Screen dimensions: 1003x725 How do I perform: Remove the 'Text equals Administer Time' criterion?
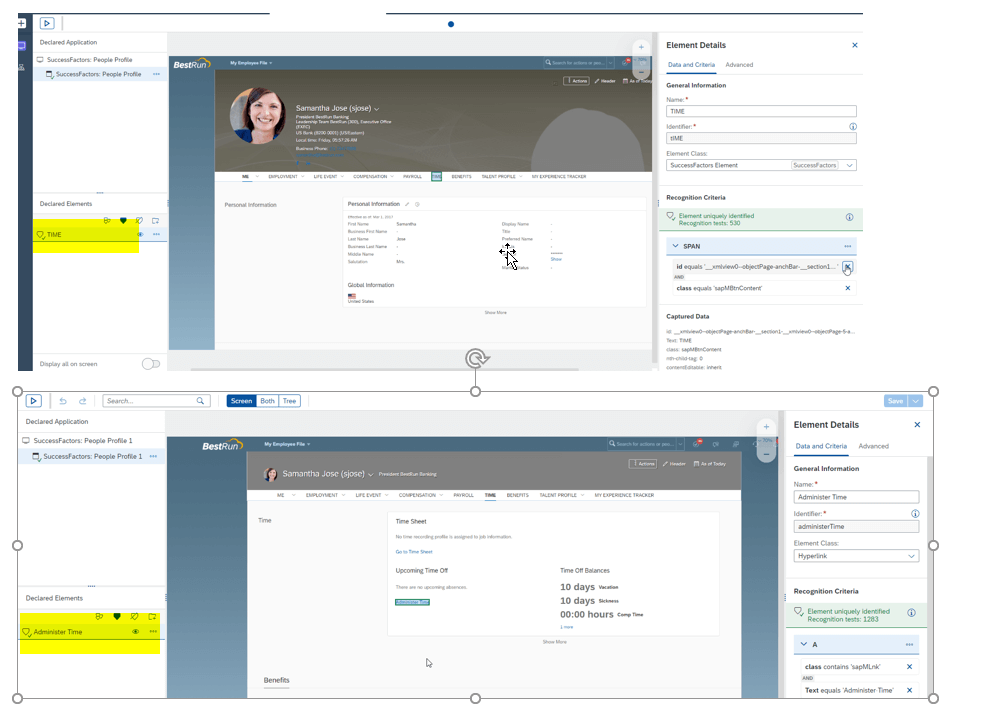(x=910, y=690)
